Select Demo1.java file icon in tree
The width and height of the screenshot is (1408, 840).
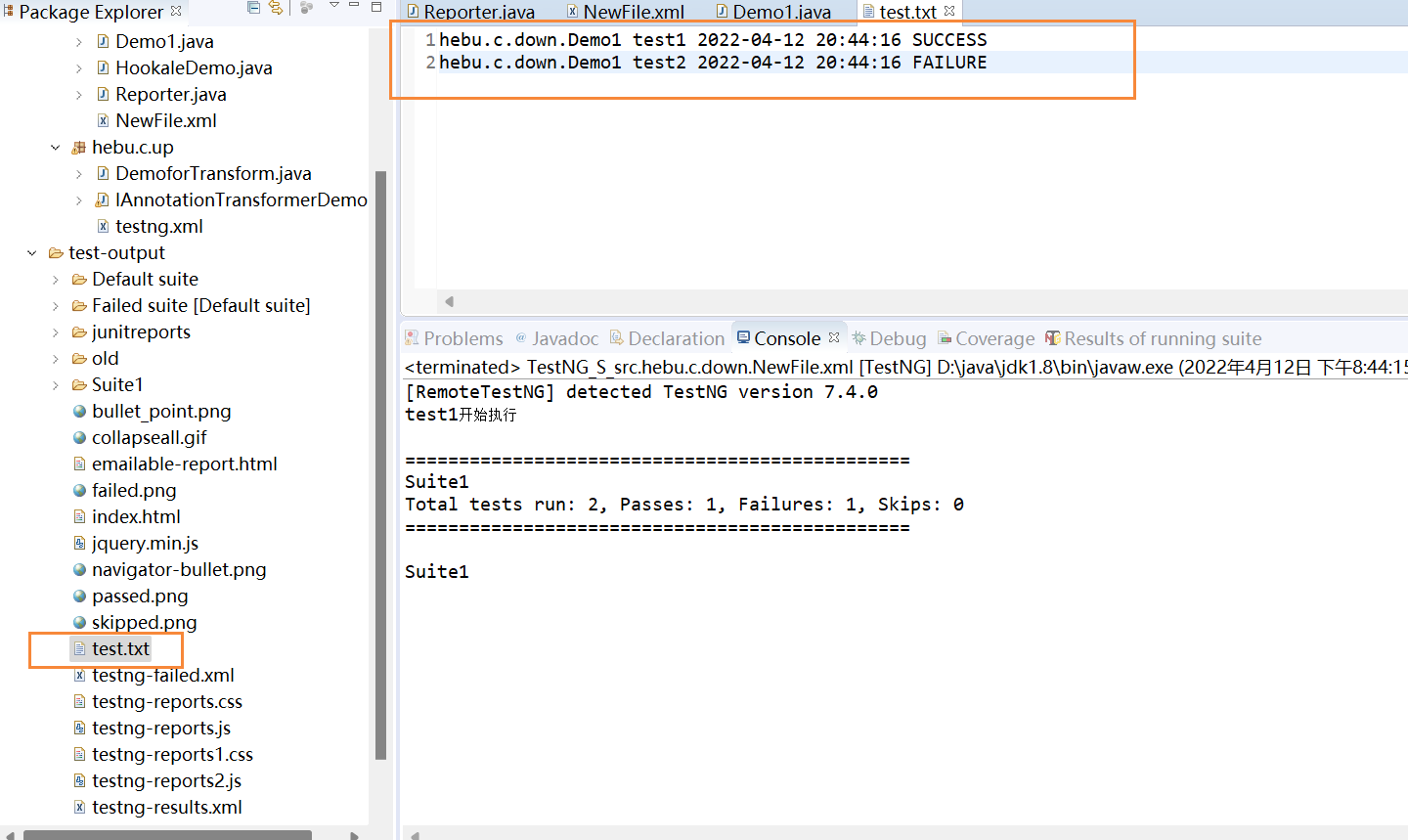click(103, 42)
